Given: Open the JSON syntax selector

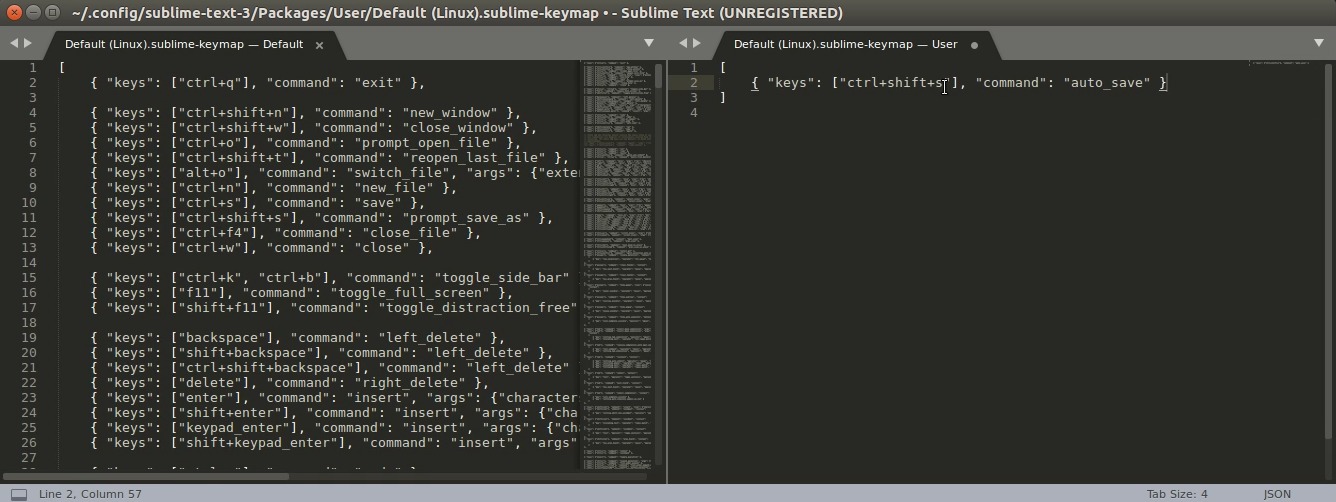Looking at the screenshot, I should coord(1277,494).
